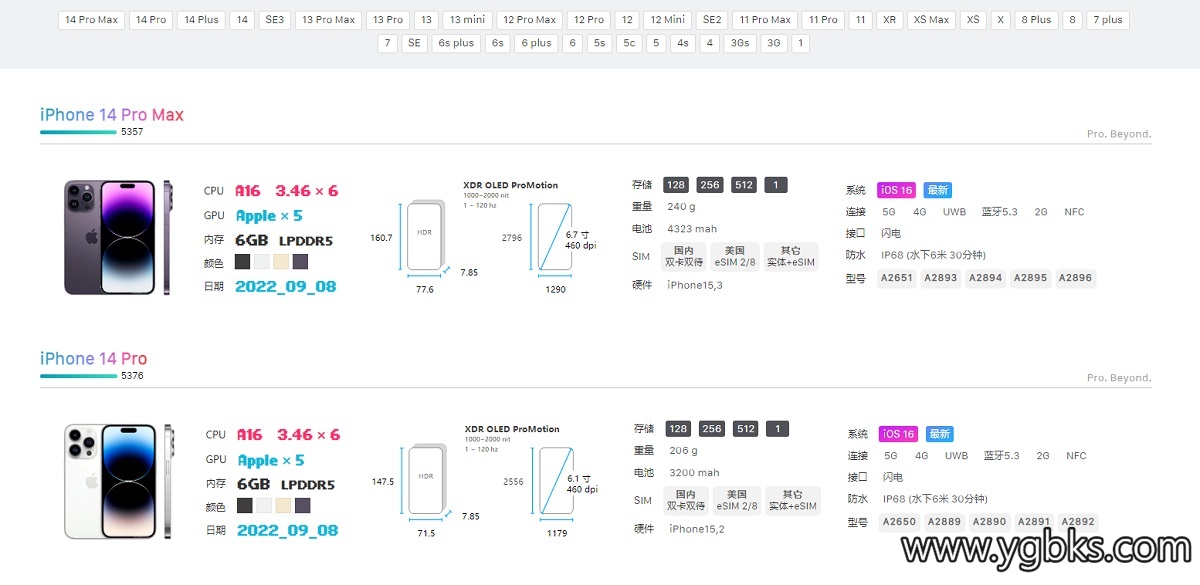Click the iPhone15,2 hardware identifier
The image size is (1200, 585).
coord(697,529)
